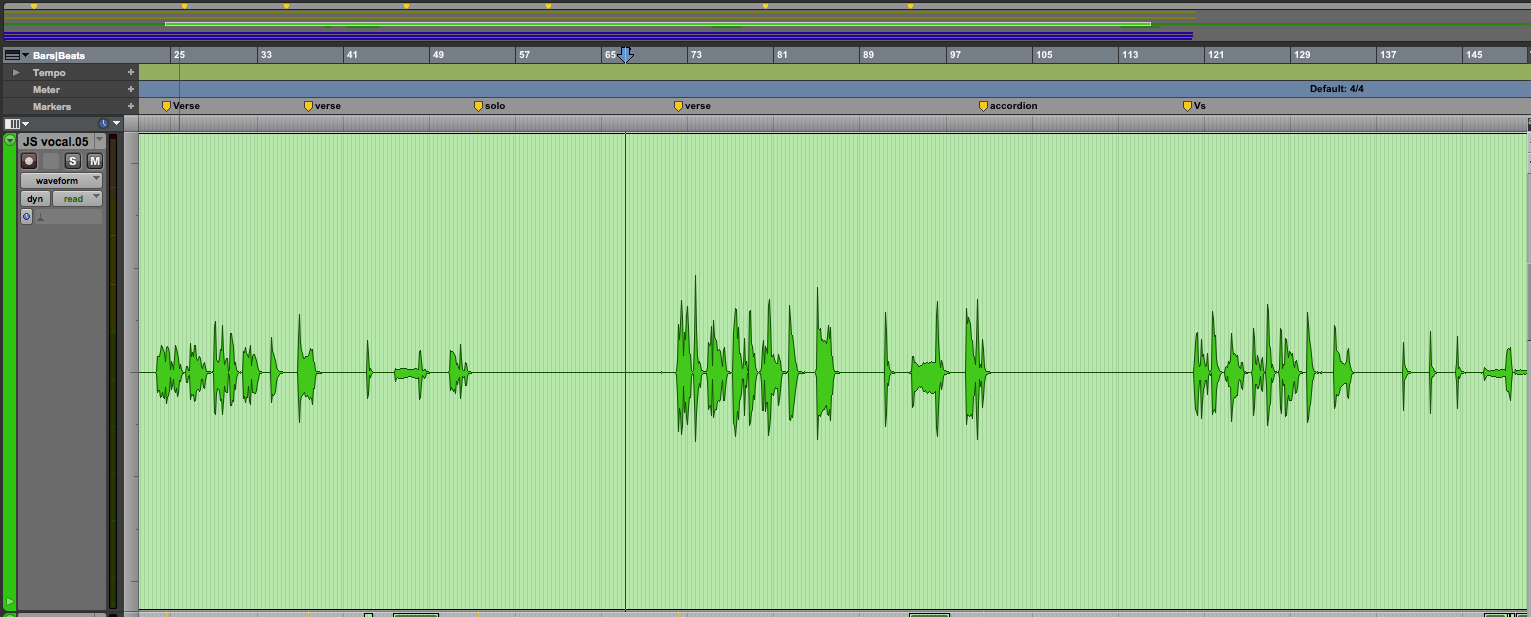1531x617 pixels.
Task: Select the Bars|Beats ruler name
Action: pos(59,56)
